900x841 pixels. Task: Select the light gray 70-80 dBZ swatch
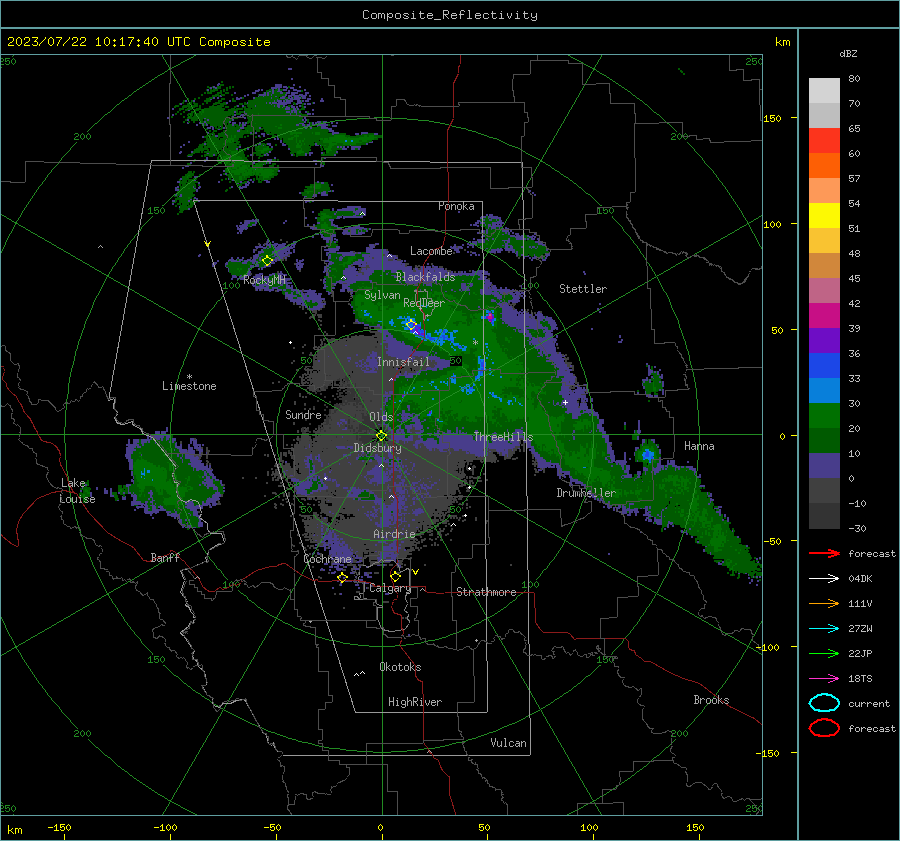tap(824, 90)
